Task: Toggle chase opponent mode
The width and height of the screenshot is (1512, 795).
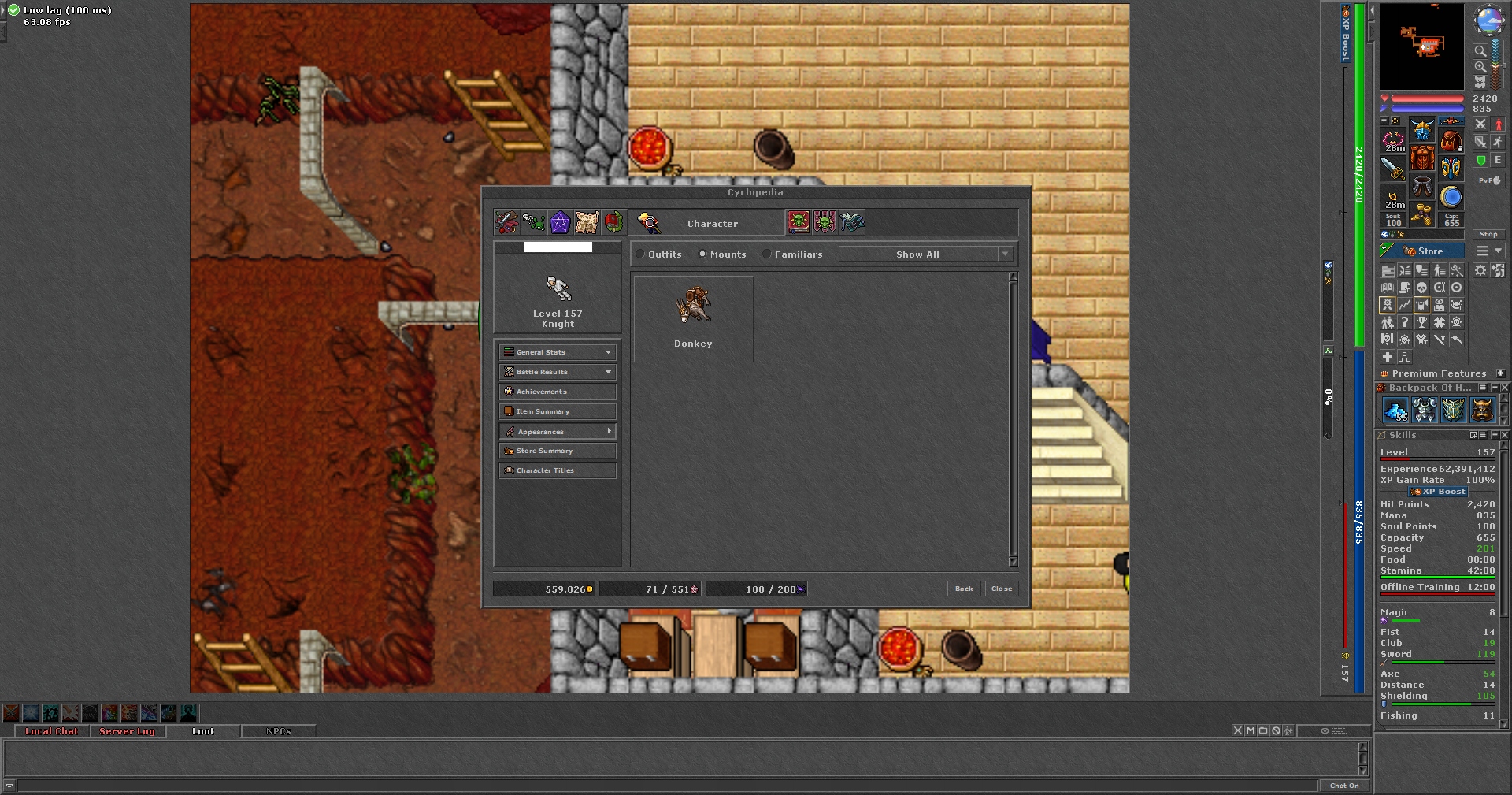Action: [1499, 142]
